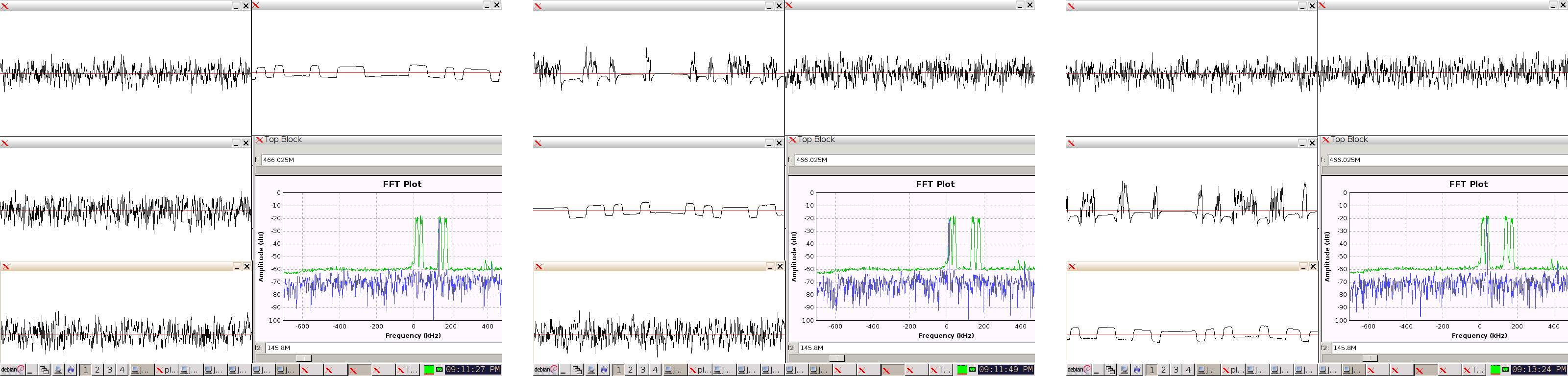Click window list icon in rightmost taskbar
This screenshot has height=376, width=1568.
pos(1110,369)
